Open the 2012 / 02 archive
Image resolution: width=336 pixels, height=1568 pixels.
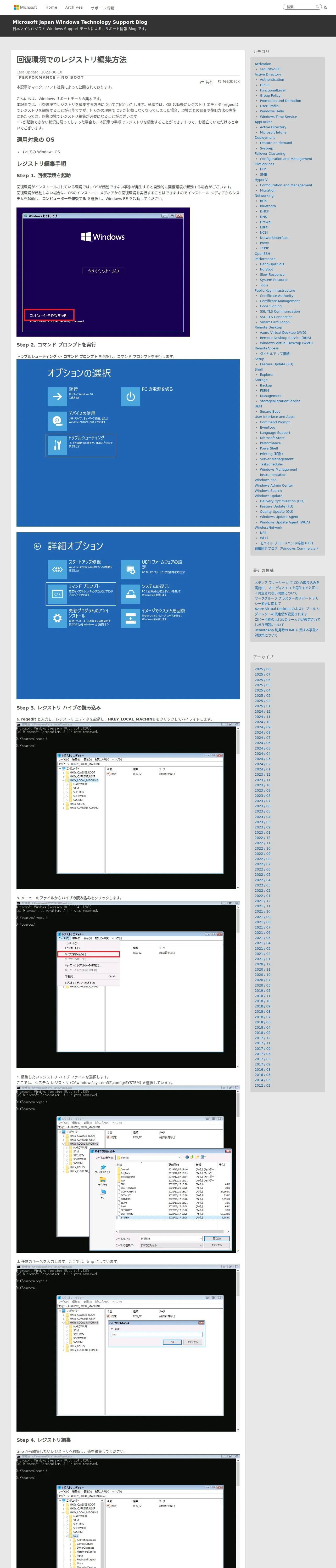(262, 1085)
